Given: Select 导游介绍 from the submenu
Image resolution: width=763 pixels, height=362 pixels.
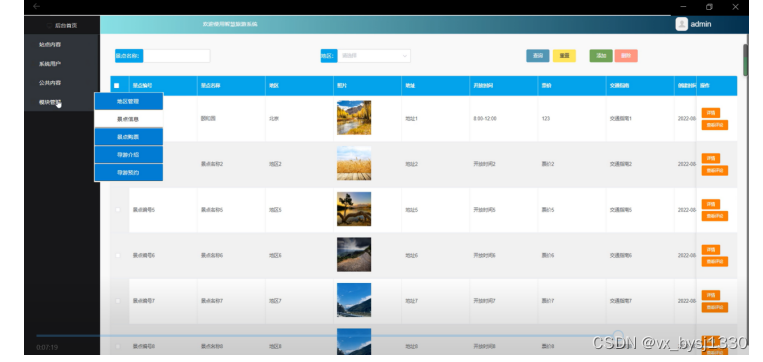Looking at the screenshot, I should pyautogui.click(x=128, y=155).
